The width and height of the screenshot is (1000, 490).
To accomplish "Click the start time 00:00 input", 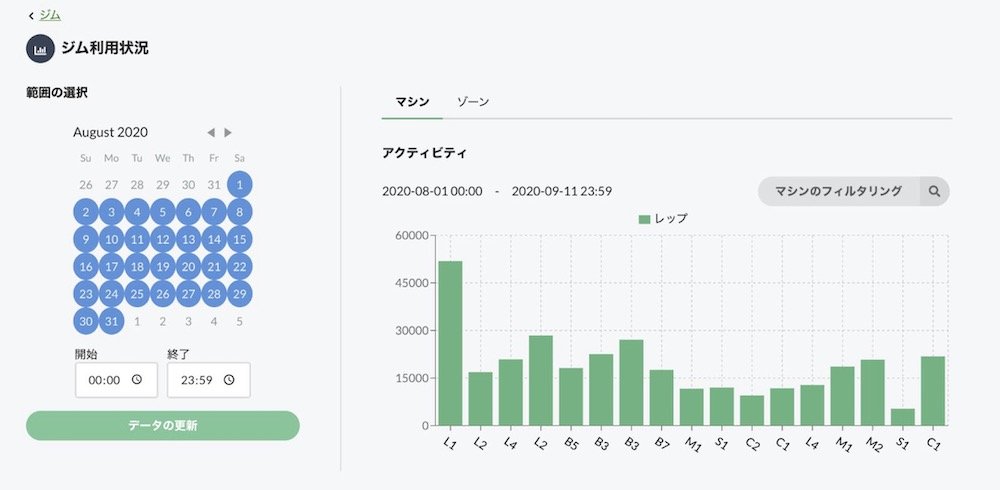I will pos(116,380).
